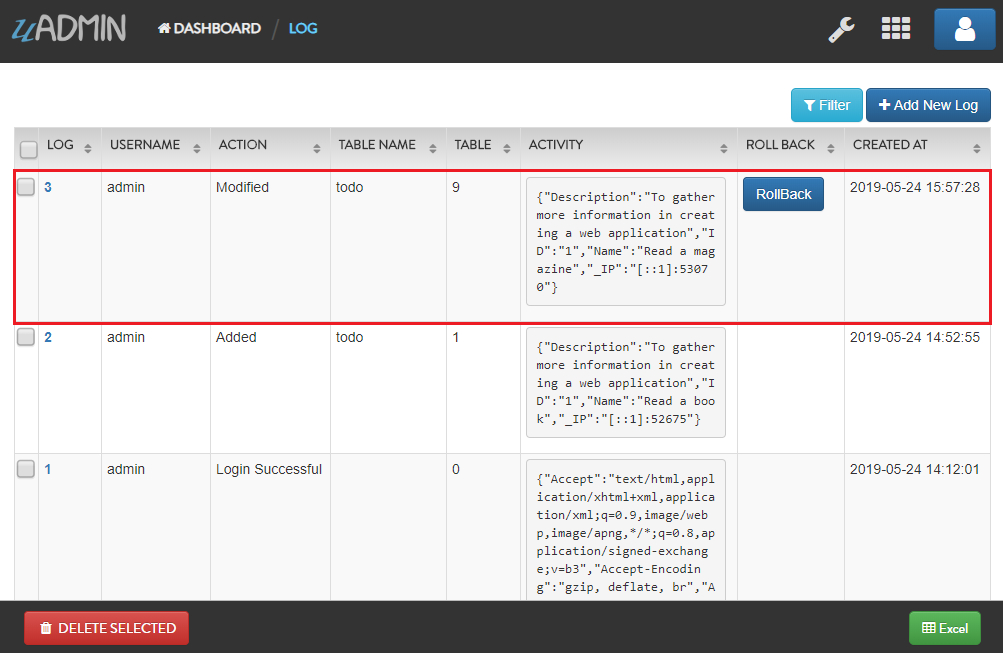Open the wrench settings icon
This screenshot has height=653, width=1003.
(841, 29)
